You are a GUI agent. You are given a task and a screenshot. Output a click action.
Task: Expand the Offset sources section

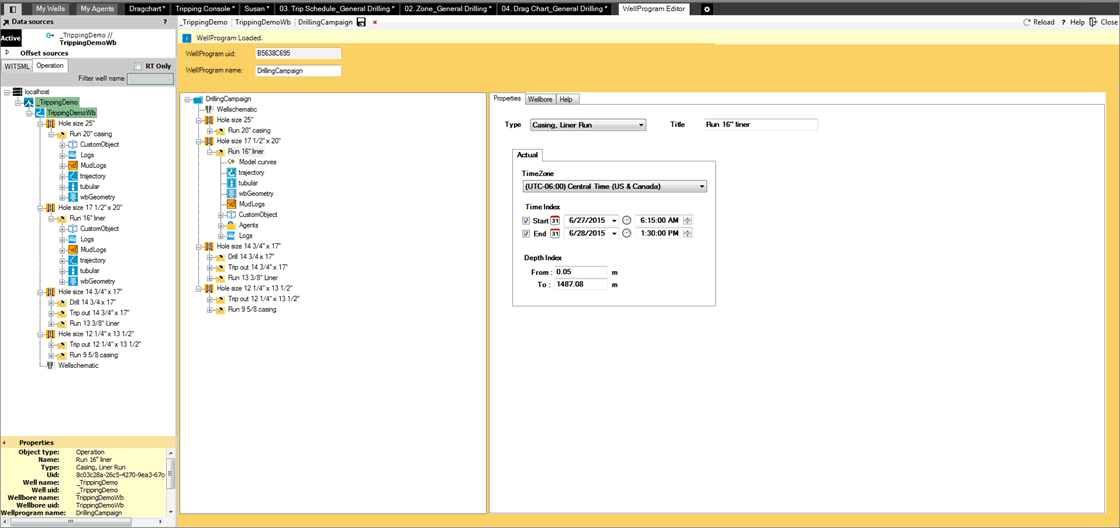[7, 52]
